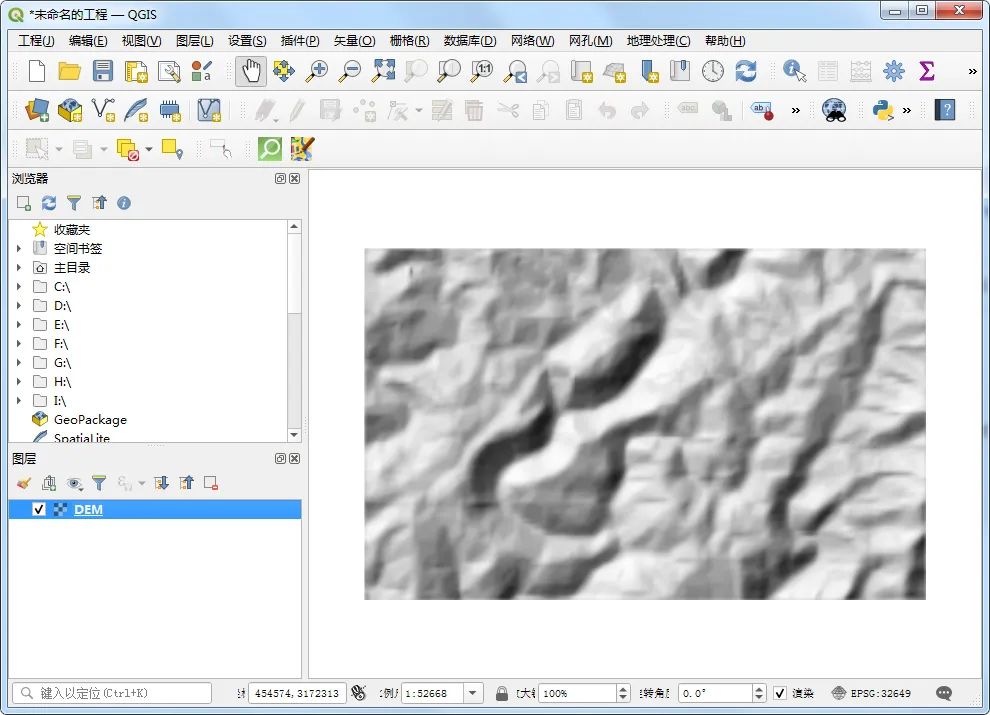The height and width of the screenshot is (715, 990).
Task: Open messages log speech bubble icon
Action: [x=944, y=693]
